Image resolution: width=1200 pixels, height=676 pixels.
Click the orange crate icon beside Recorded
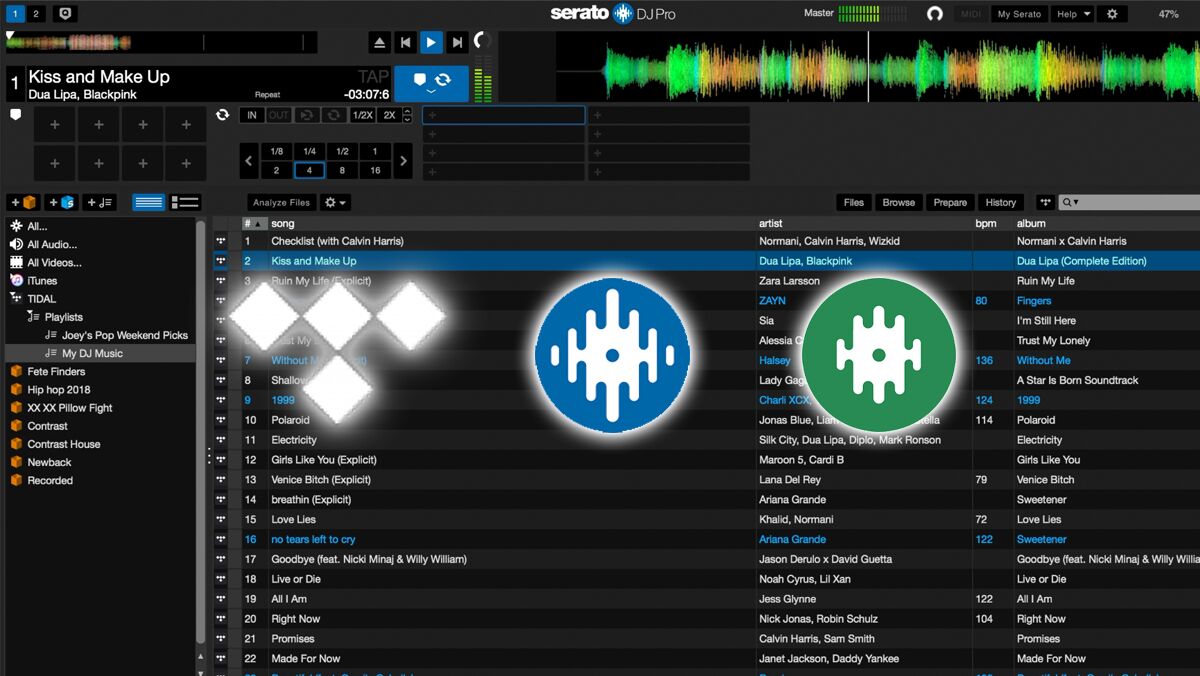(16, 480)
